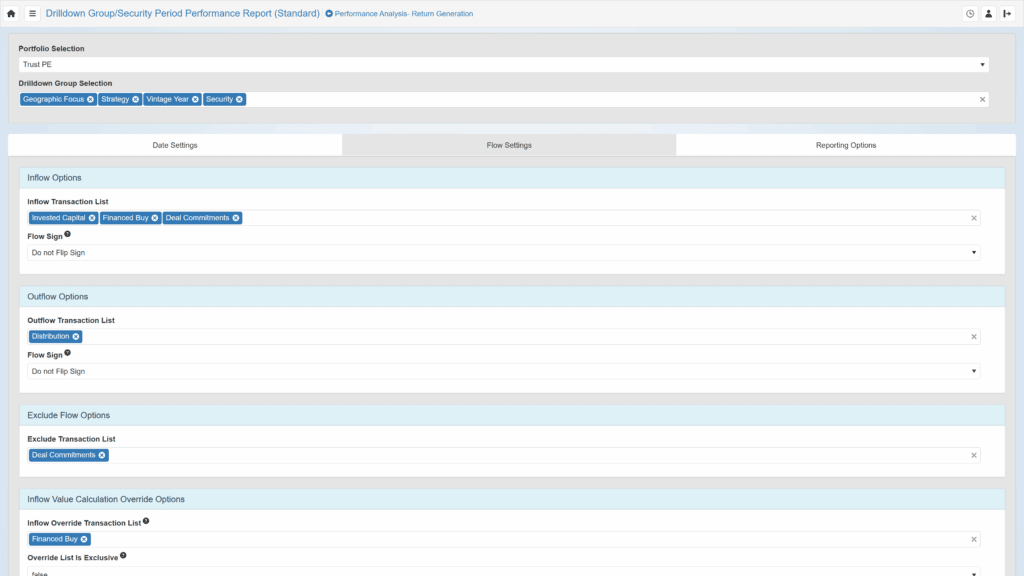Remove the Vintage Year drilldown tag
The height and width of the screenshot is (576, 1024).
(195, 100)
